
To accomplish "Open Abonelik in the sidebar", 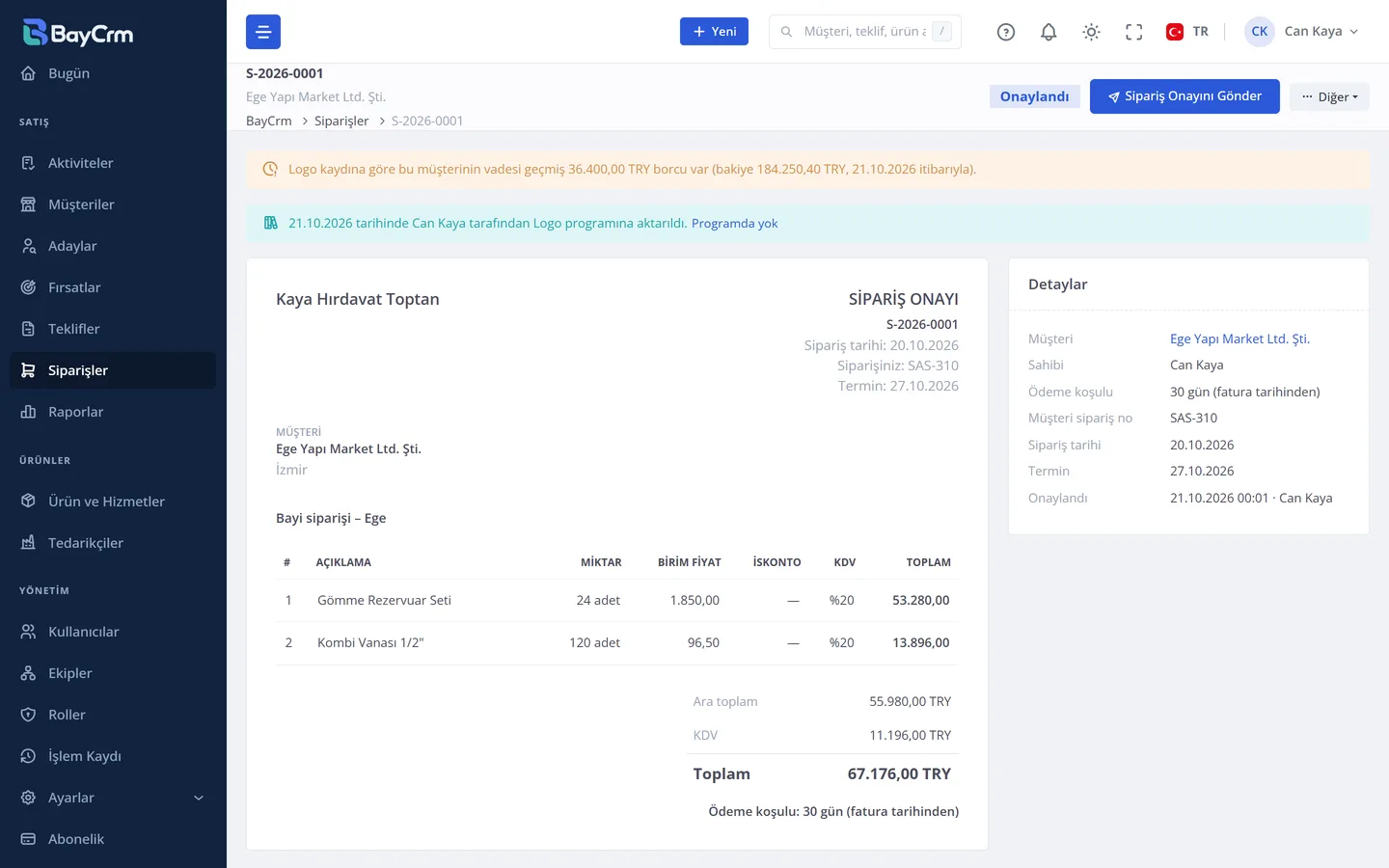I will [113, 839].
